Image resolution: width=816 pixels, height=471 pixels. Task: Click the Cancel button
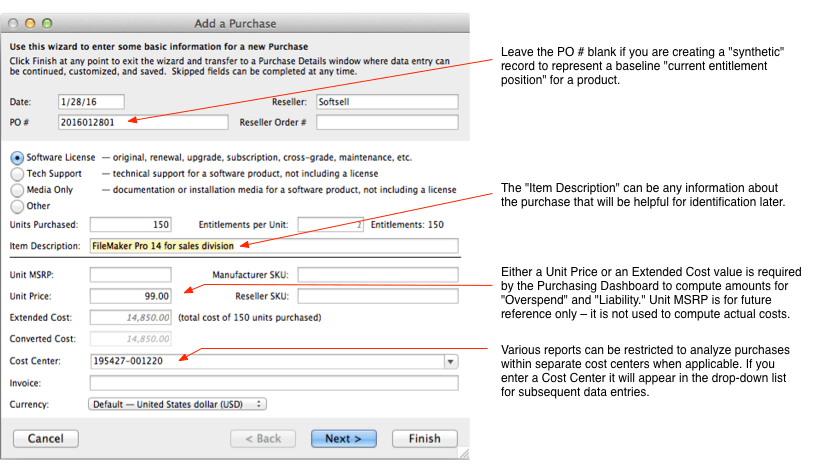pos(46,438)
